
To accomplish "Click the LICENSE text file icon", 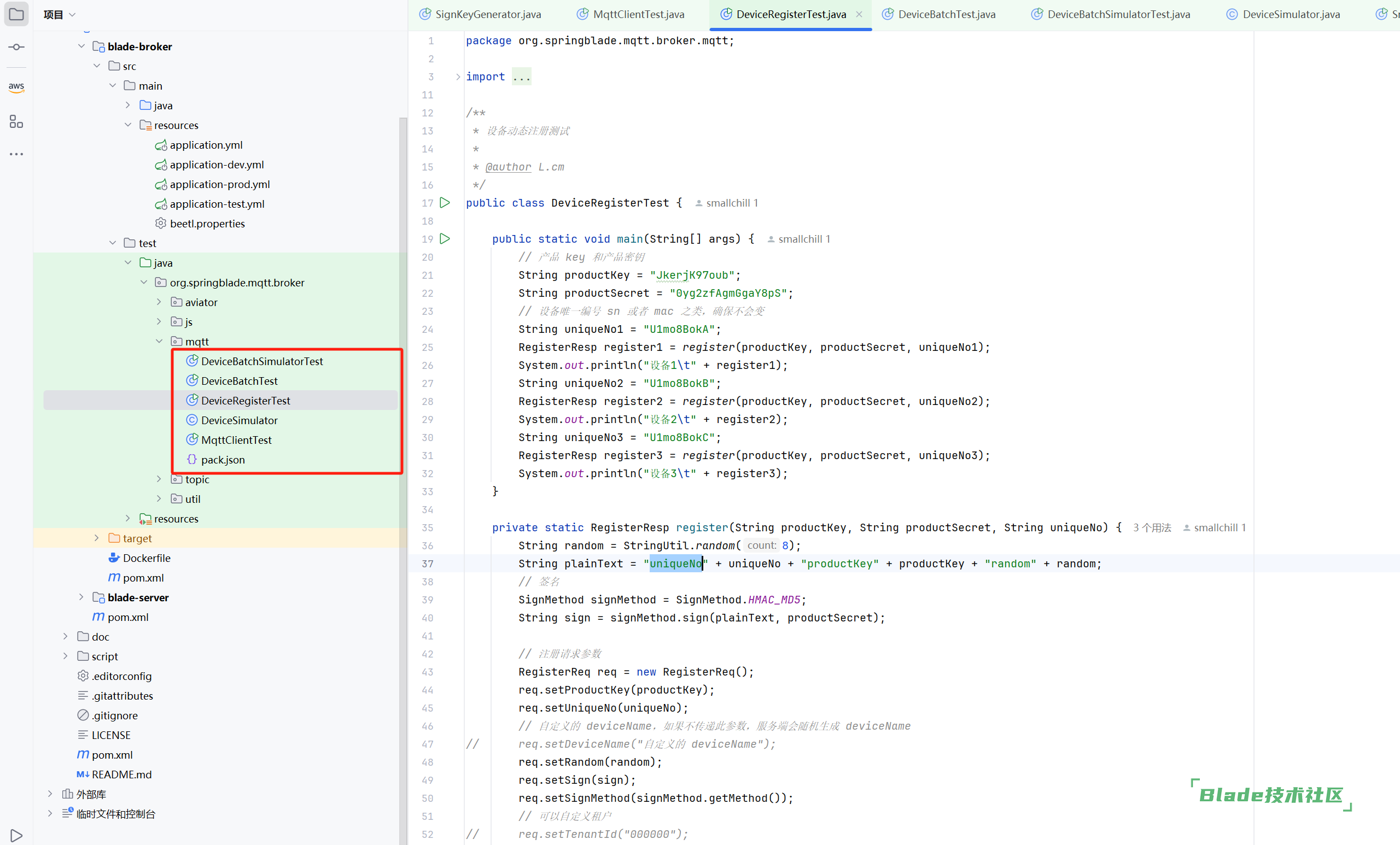I will tap(83, 735).
